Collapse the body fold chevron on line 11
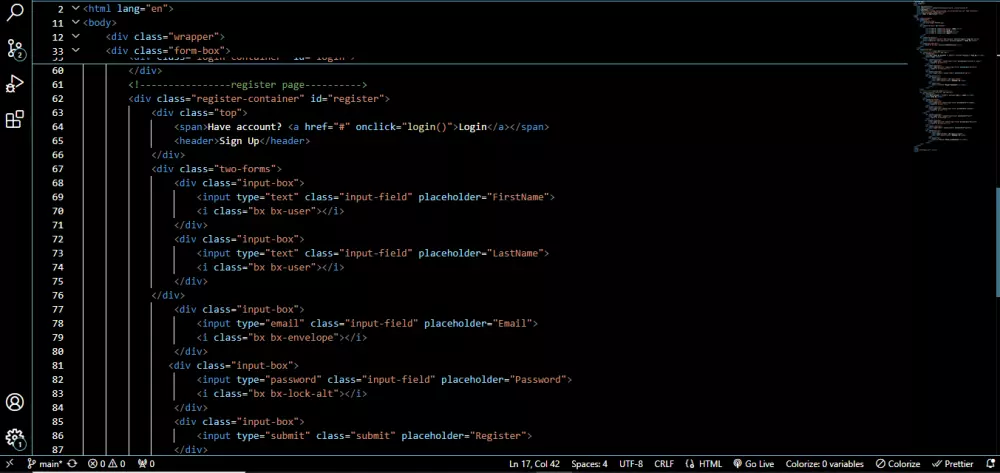The width and height of the screenshot is (1000, 473). click(x=76, y=22)
